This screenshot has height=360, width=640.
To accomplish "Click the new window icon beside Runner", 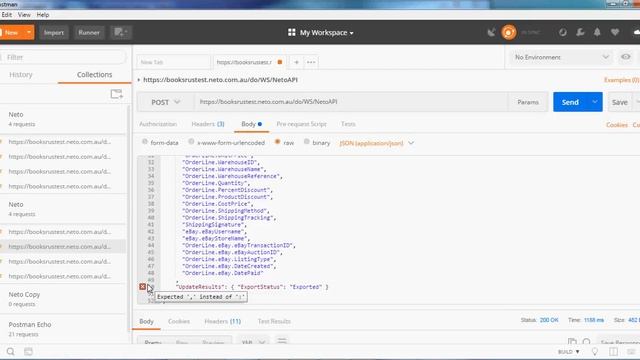I will 121,32.
